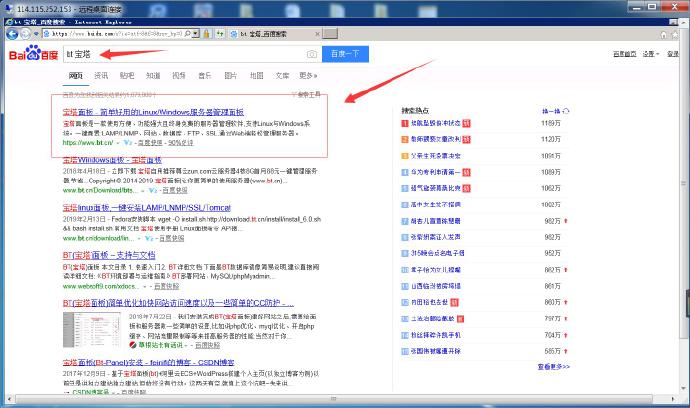This screenshot has height=408, width=690.
Task: Click the padlock security icon in address bar
Action: point(207,33)
